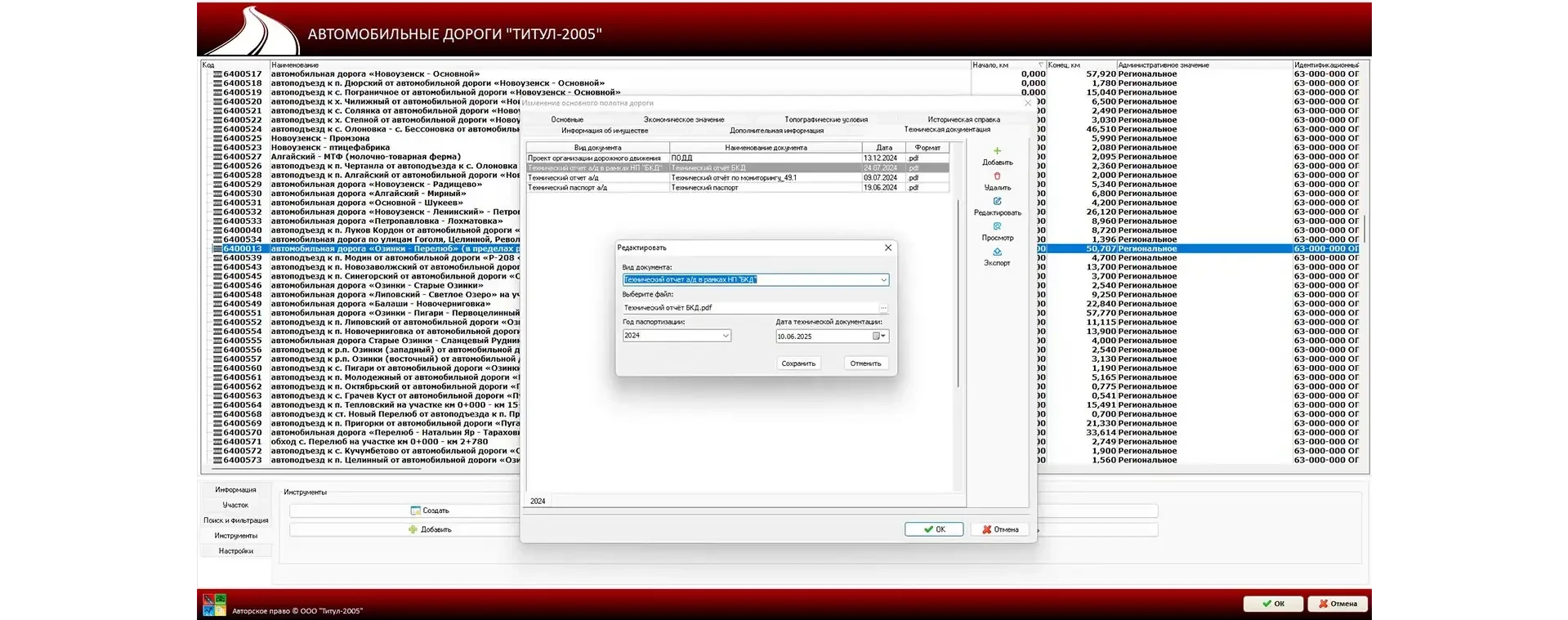Click the Создать button in Инструменты panel
This screenshot has height=620, width=1568.
point(430,511)
